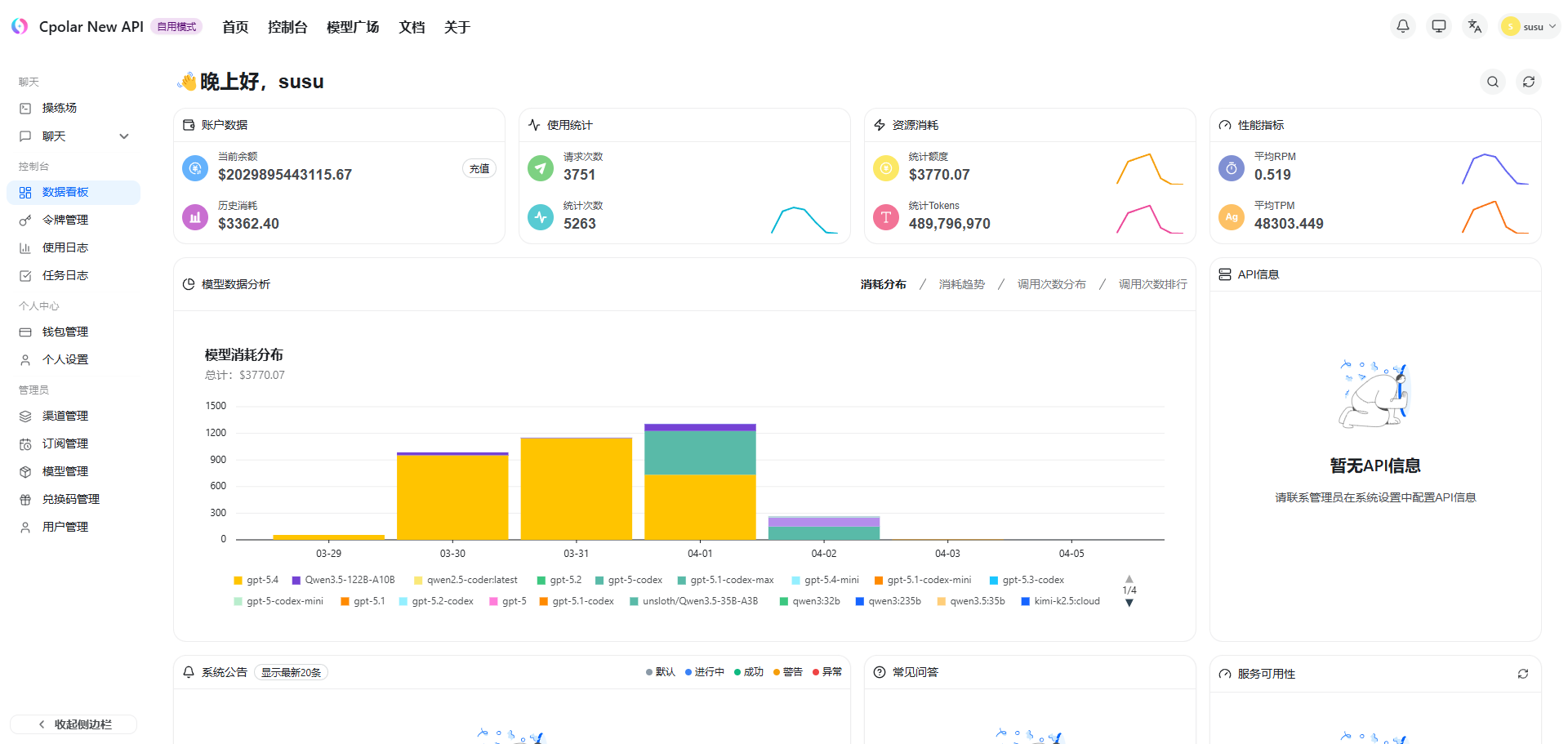
Task: Click the 04-01 teal bar segment
Action: tap(700, 452)
